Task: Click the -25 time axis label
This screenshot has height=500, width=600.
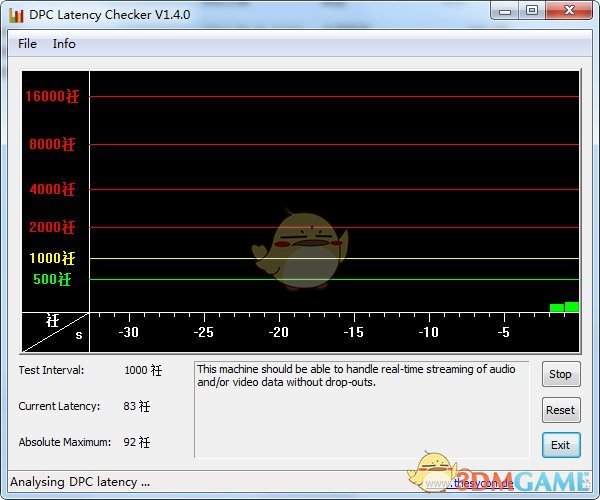Action: (203, 332)
